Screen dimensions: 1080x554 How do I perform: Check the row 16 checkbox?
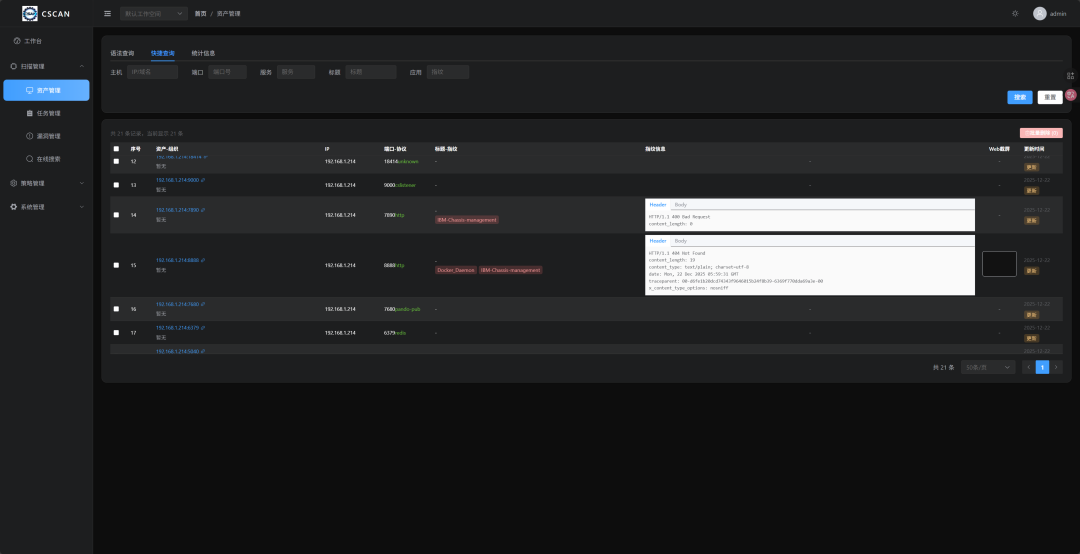point(116,309)
